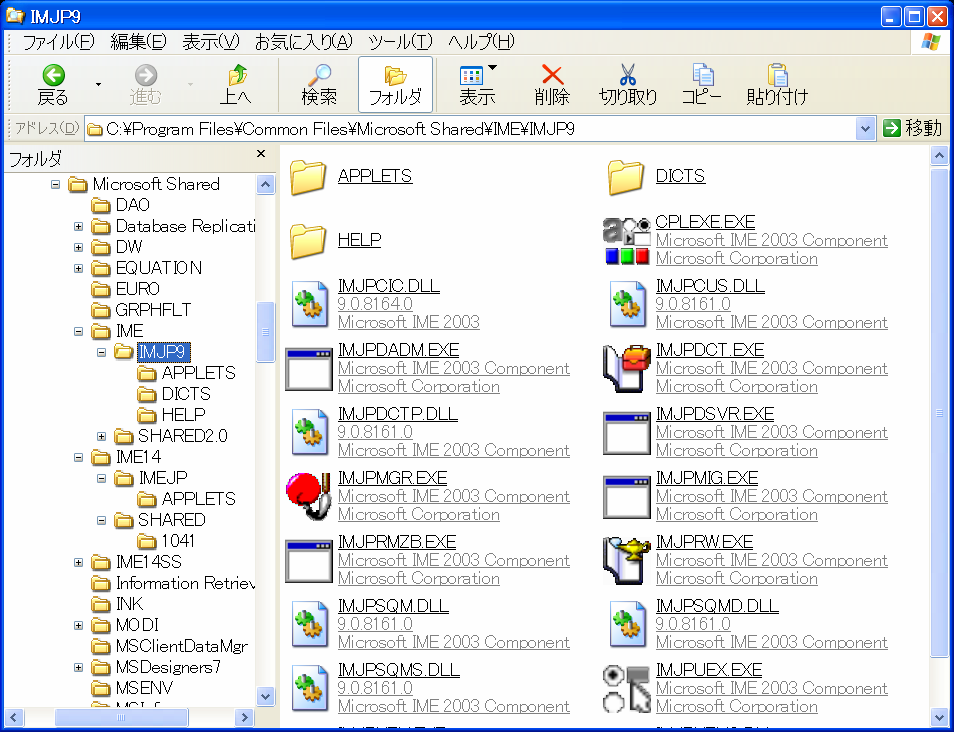Select the MSClientDataMgr folder in tree

(170, 646)
